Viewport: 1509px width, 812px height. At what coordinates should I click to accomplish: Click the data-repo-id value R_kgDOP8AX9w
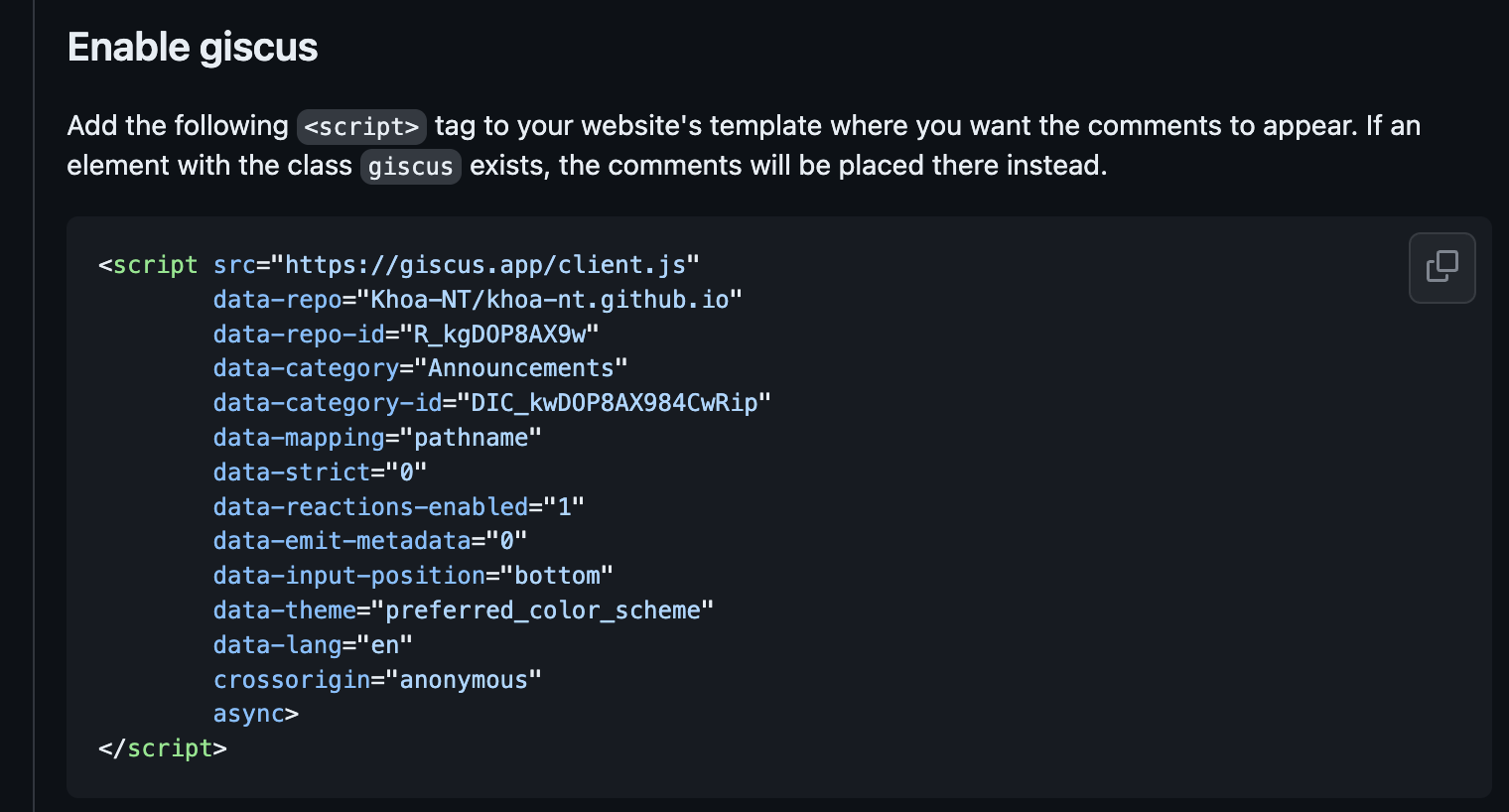coord(499,335)
